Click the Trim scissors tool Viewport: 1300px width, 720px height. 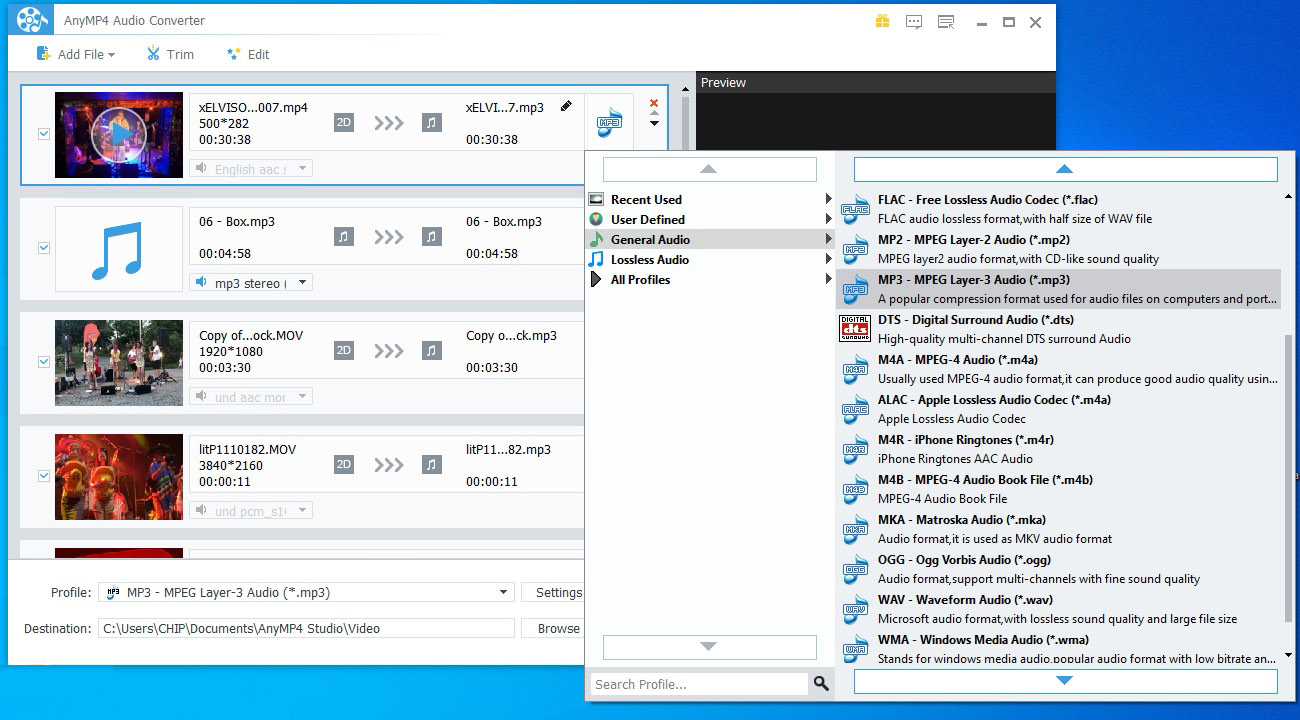click(170, 54)
